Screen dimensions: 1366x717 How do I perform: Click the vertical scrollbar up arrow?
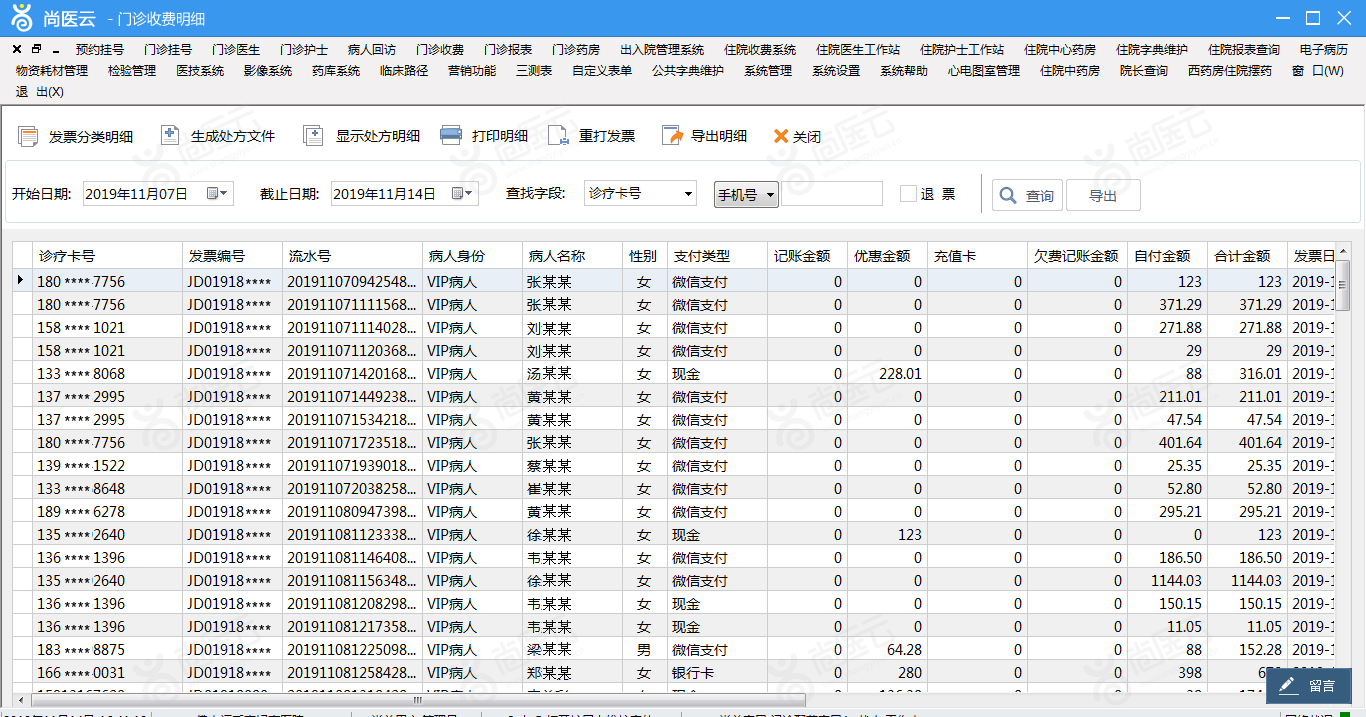[1343, 251]
